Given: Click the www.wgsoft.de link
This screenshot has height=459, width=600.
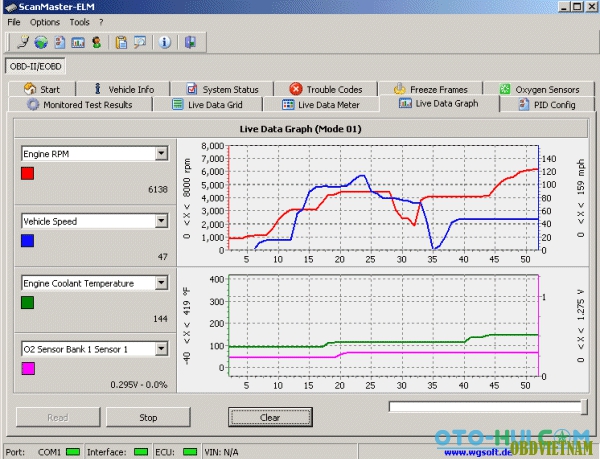Looking at the screenshot, I should (x=478, y=452).
